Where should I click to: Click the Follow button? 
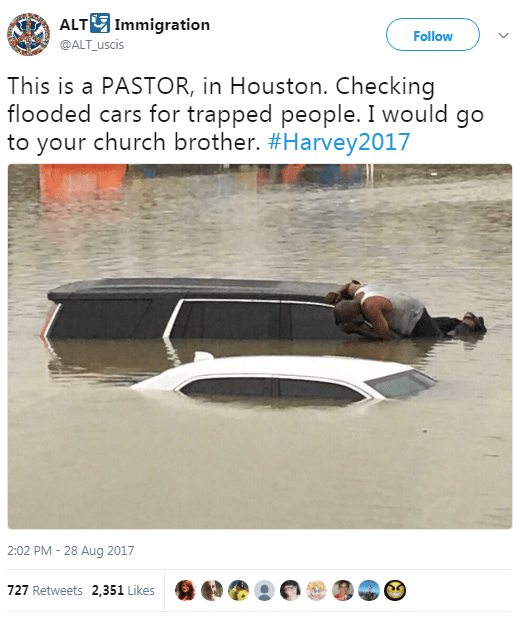pos(433,35)
